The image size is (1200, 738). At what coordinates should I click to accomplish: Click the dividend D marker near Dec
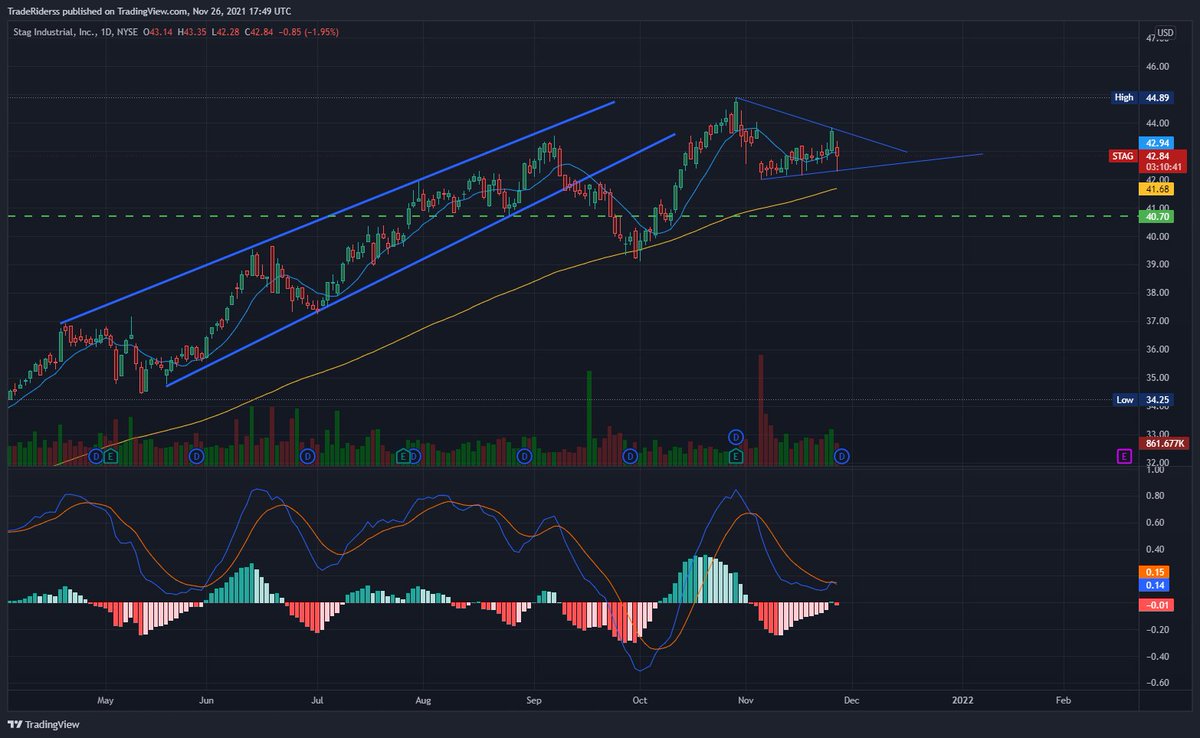coord(842,456)
